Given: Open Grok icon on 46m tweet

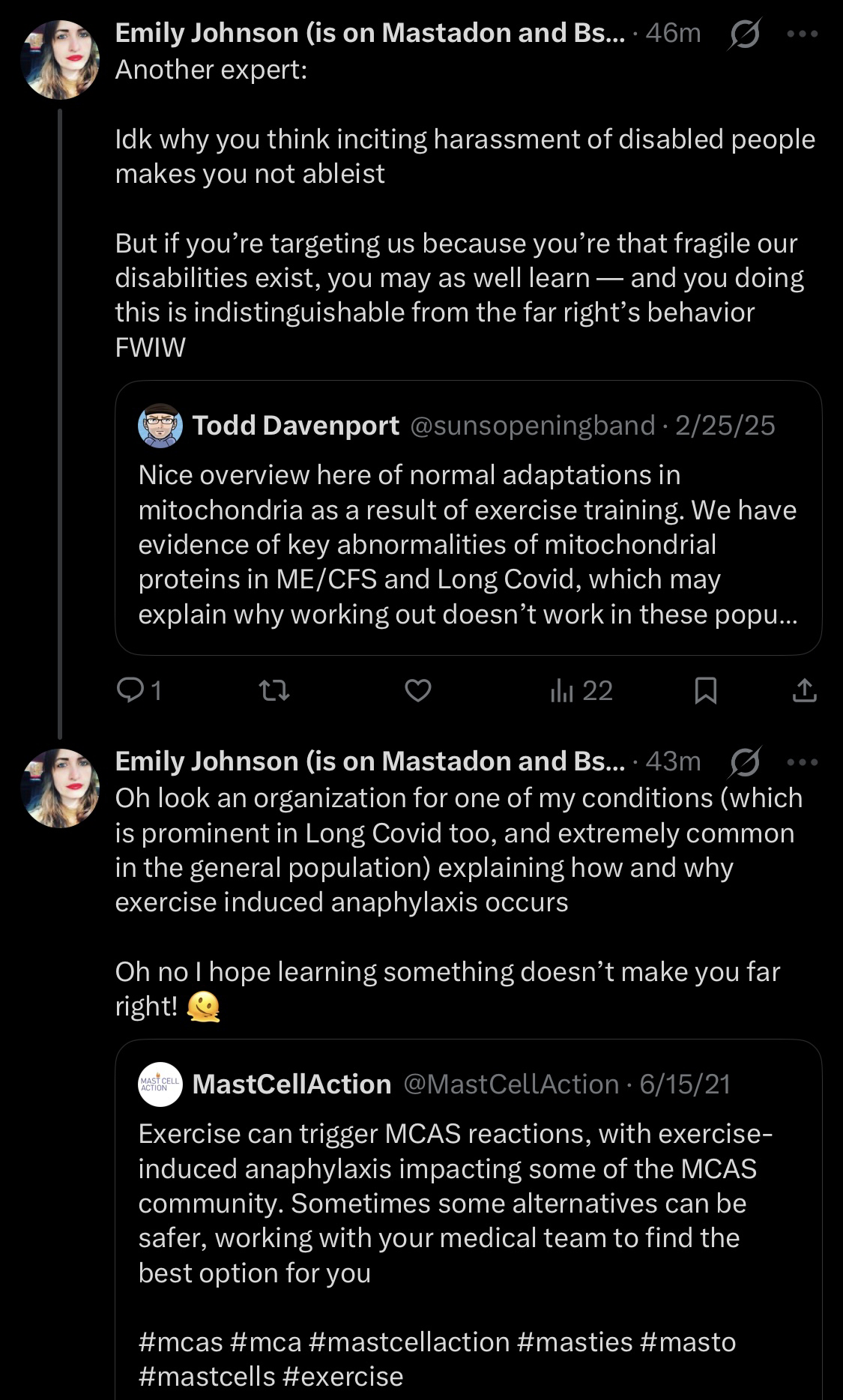Looking at the screenshot, I should tap(744, 34).
